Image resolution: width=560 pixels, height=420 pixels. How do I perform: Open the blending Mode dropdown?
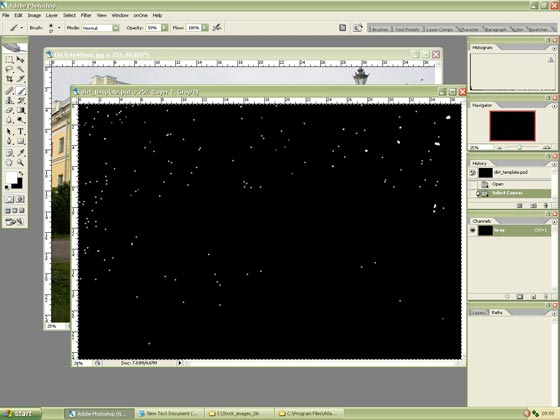pyautogui.click(x=116, y=28)
